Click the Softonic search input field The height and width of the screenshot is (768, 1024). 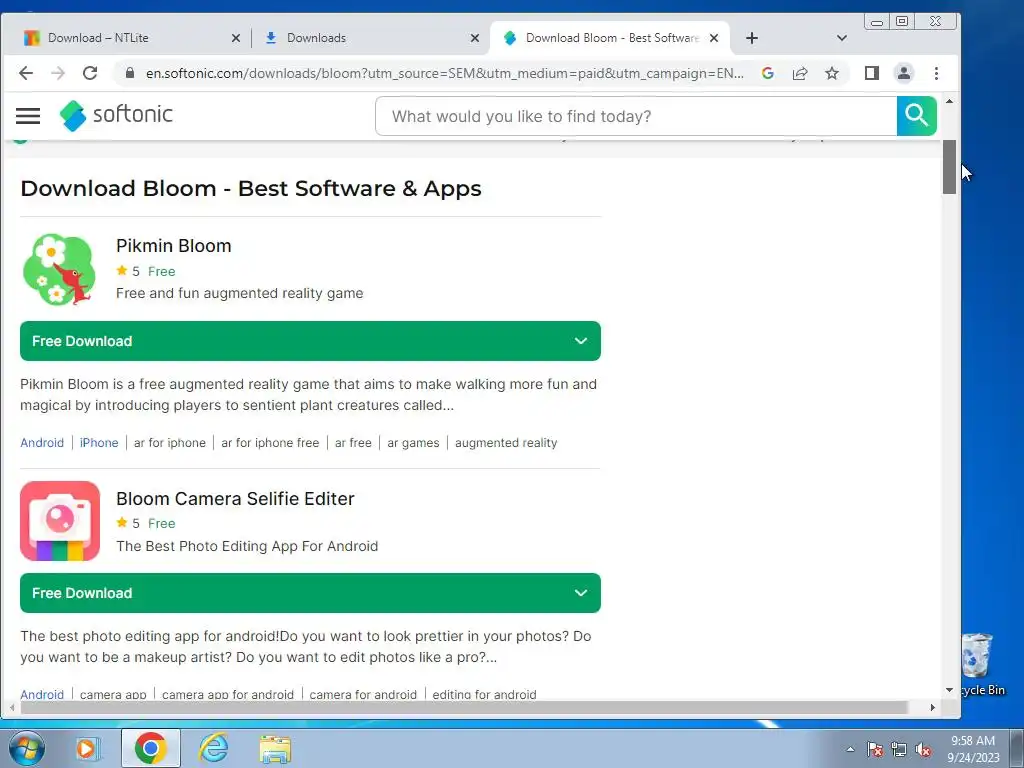click(x=636, y=116)
